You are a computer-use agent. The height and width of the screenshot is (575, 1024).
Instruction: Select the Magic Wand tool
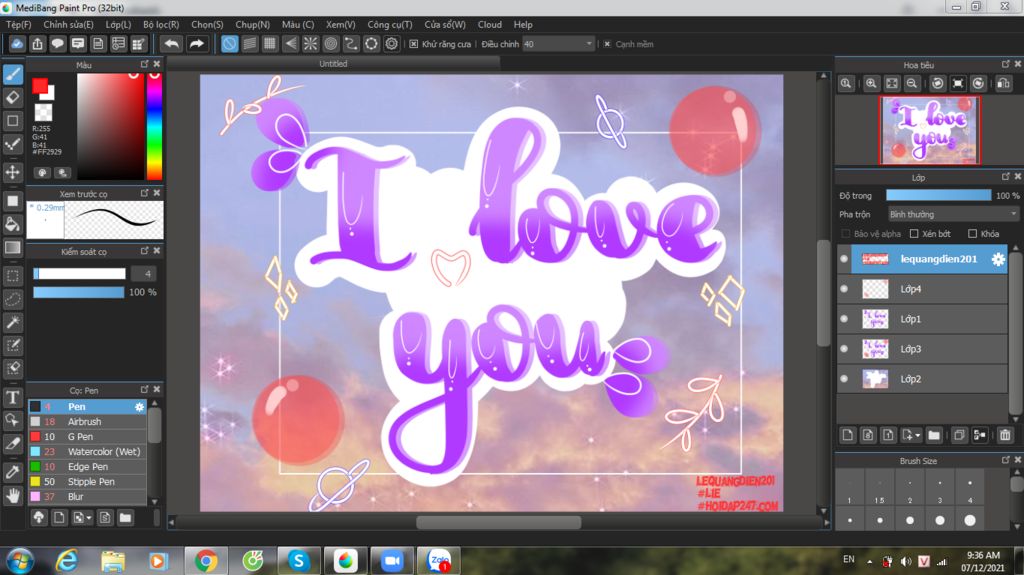click(13, 322)
